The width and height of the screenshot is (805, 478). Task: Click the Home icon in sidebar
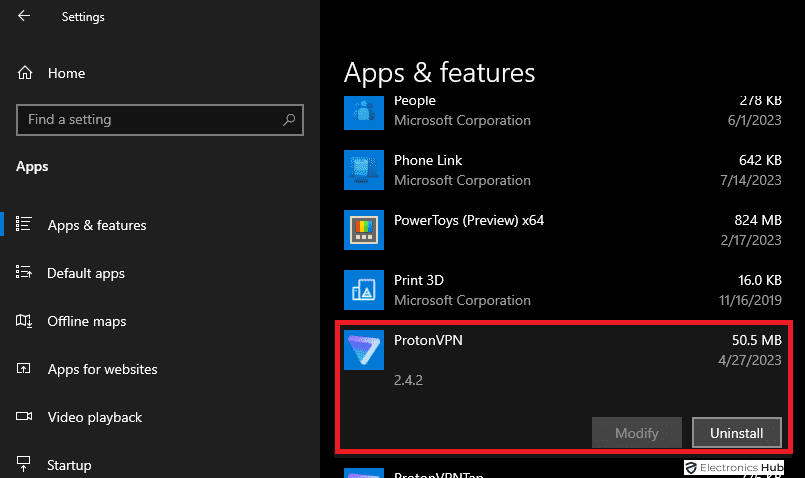[26, 73]
